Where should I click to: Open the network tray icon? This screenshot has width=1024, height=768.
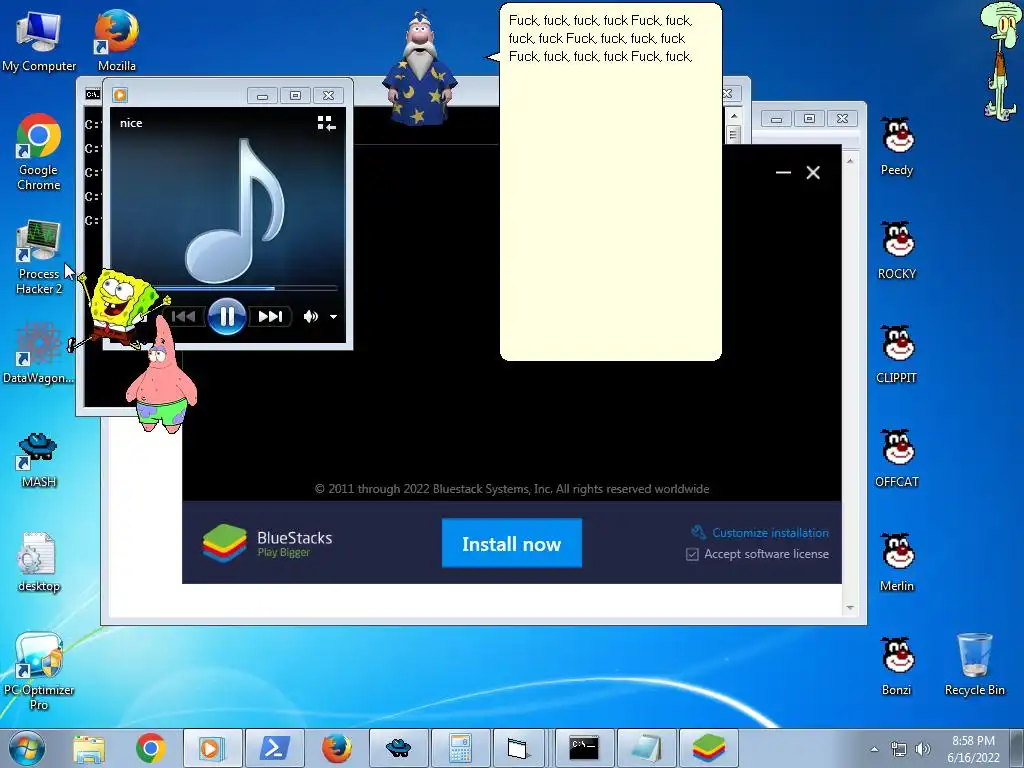click(x=899, y=749)
